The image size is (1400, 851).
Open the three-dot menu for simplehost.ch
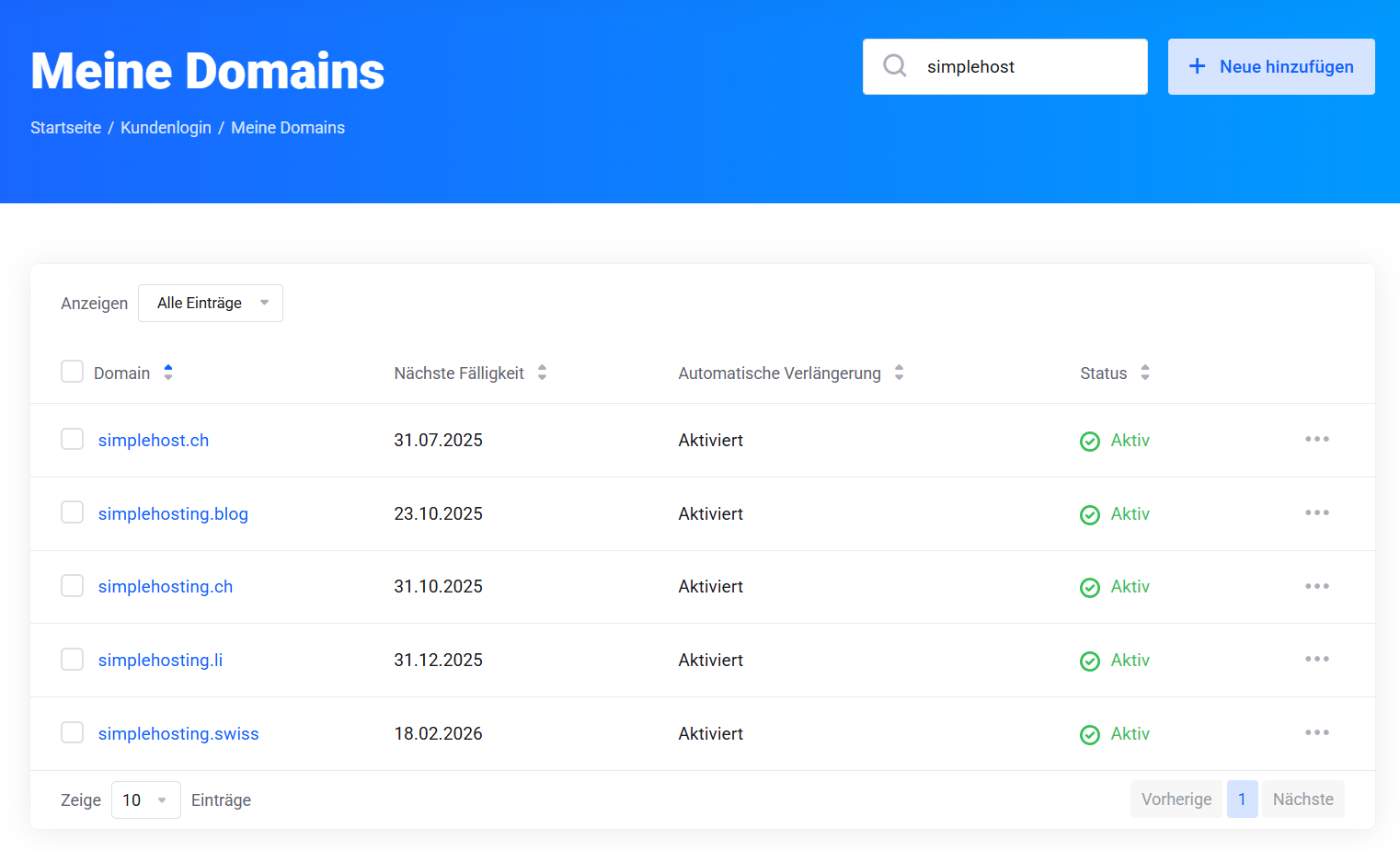[1316, 440]
